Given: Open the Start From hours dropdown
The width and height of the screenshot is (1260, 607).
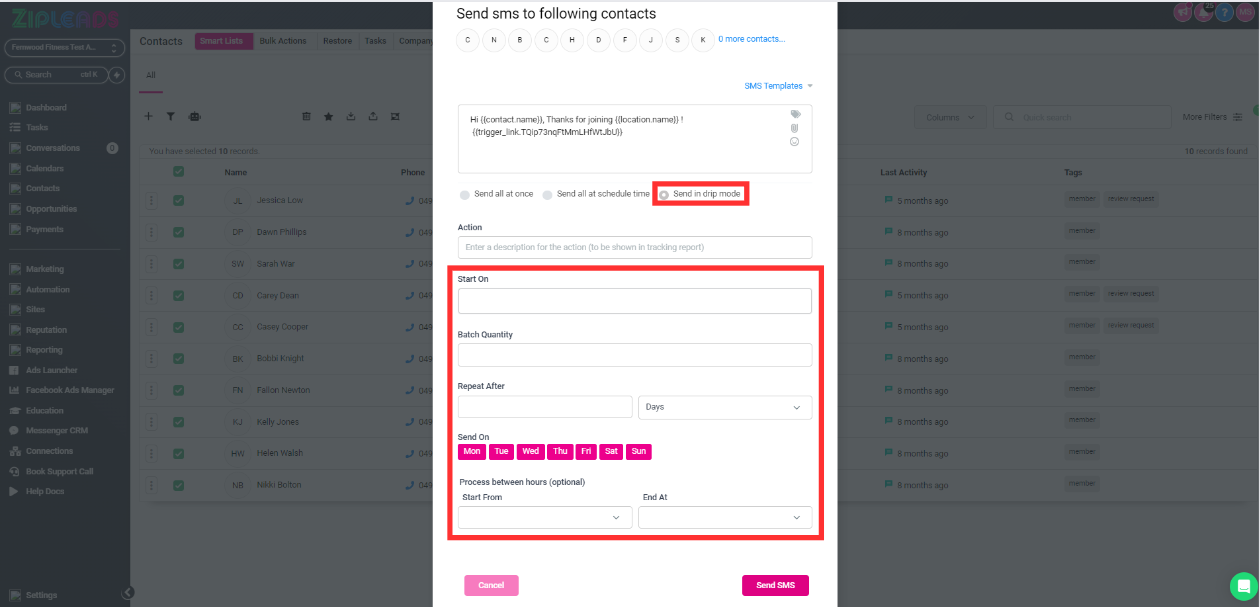Looking at the screenshot, I should pyautogui.click(x=545, y=517).
